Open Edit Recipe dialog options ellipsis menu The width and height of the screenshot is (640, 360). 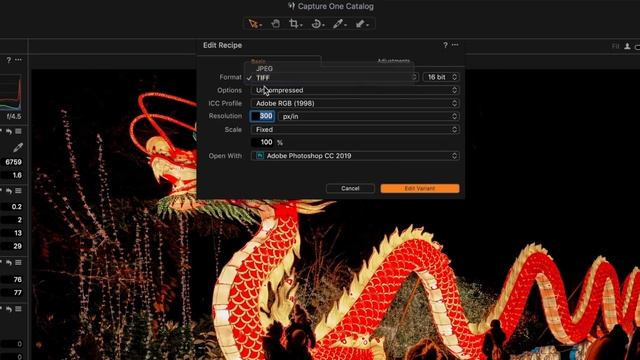(455, 45)
